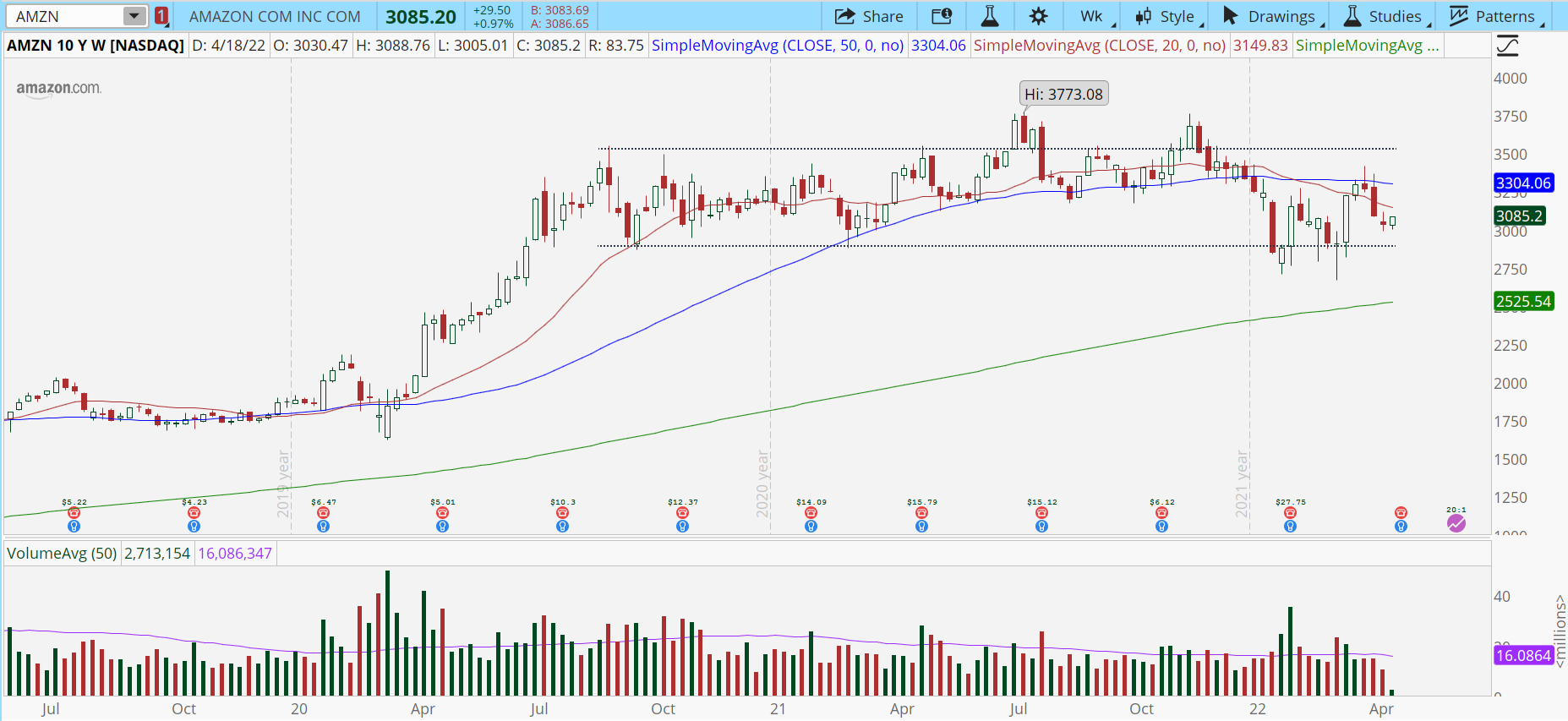Screen dimensions: 1568x721
Task: Click the earnings phone icon labeled $5.01
Action: click(442, 513)
